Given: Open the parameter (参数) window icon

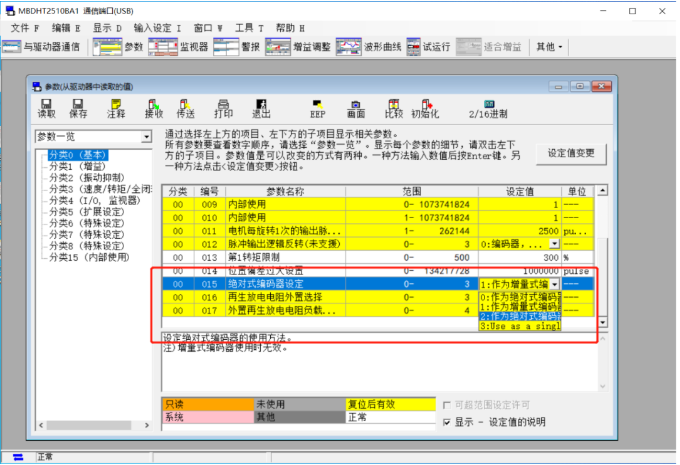Looking at the screenshot, I should (108, 47).
